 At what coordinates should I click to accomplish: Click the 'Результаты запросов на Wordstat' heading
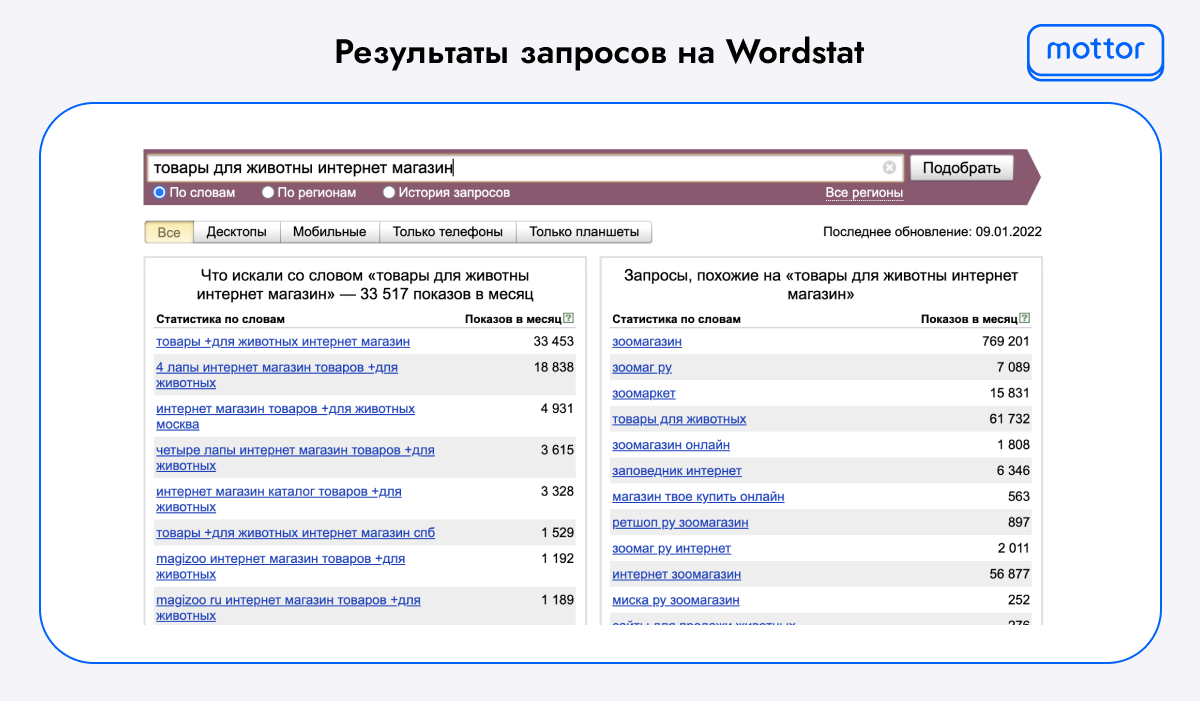point(599,52)
